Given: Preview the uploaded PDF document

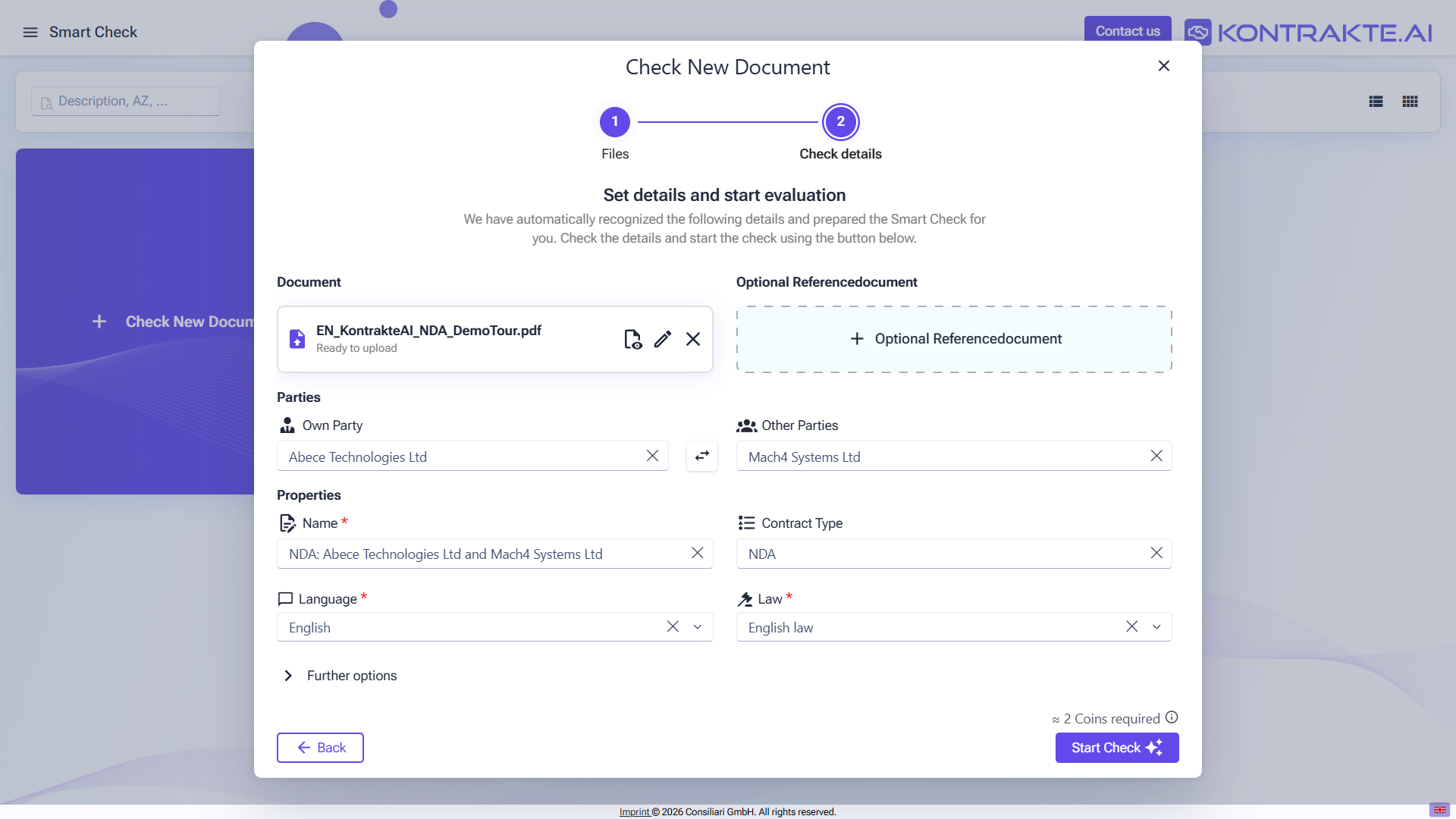Looking at the screenshot, I should tap(632, 339).
